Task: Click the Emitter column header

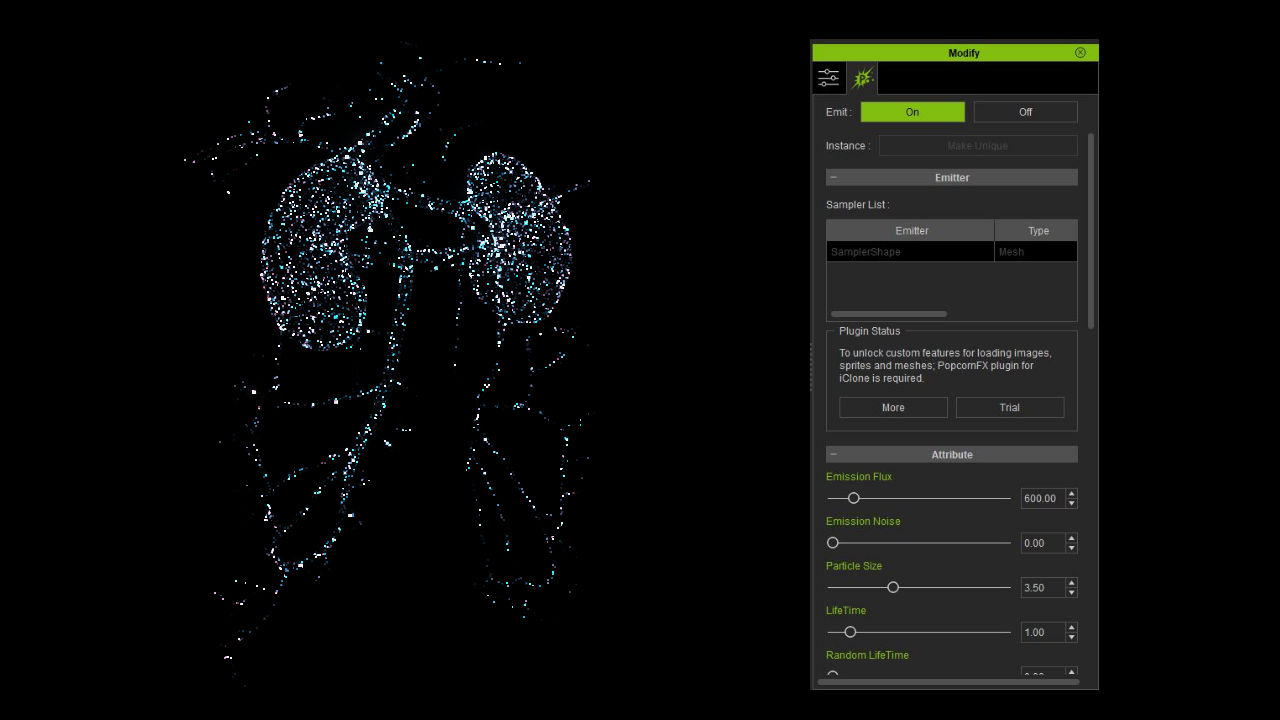Action: point(911,231)
